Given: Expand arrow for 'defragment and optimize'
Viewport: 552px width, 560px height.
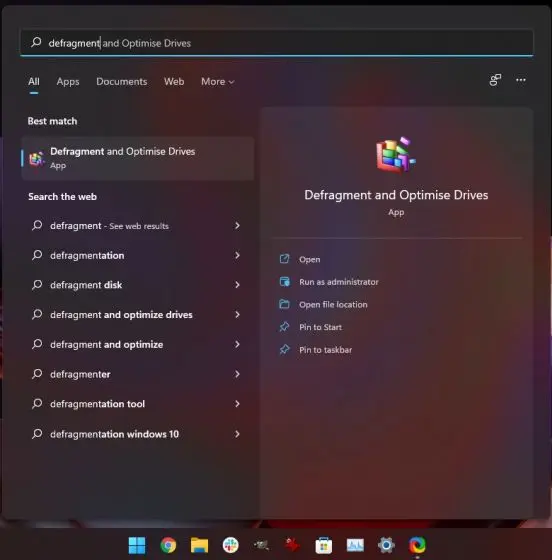Looking at the screenshot, I should [237, 344].
